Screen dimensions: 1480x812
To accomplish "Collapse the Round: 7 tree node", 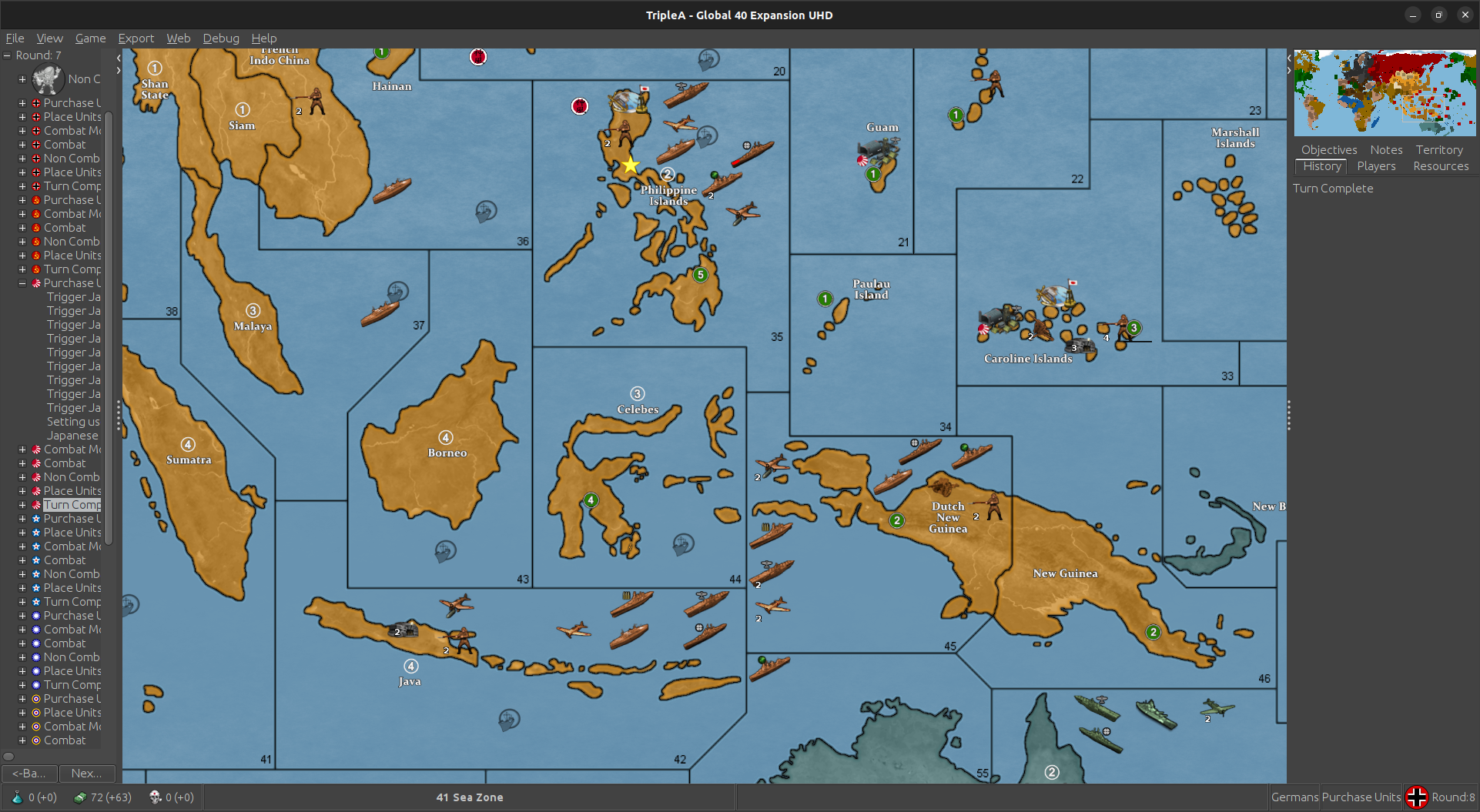I will 8,55.
